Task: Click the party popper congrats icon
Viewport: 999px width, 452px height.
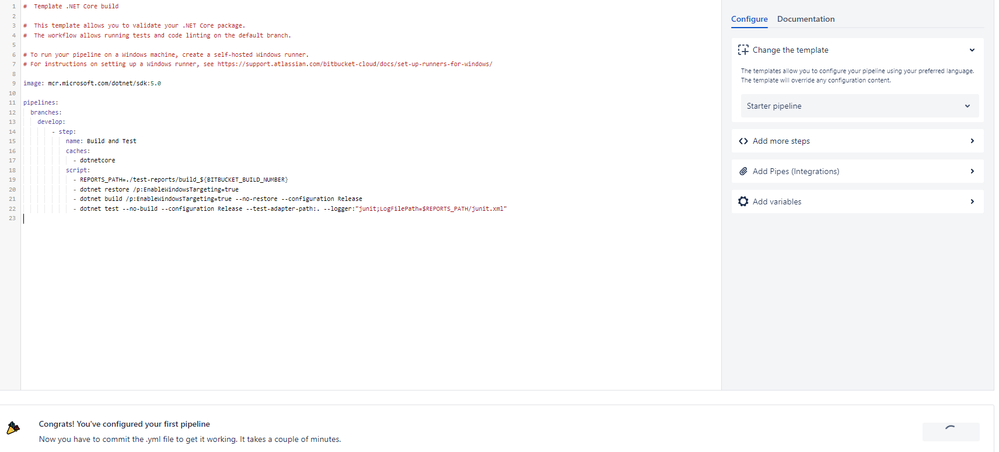Action: (x=13, y=428)
